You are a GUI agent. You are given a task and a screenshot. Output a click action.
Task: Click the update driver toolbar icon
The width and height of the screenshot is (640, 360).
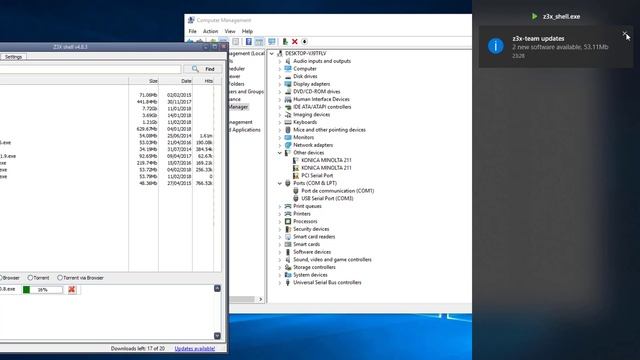coord(285,42)
